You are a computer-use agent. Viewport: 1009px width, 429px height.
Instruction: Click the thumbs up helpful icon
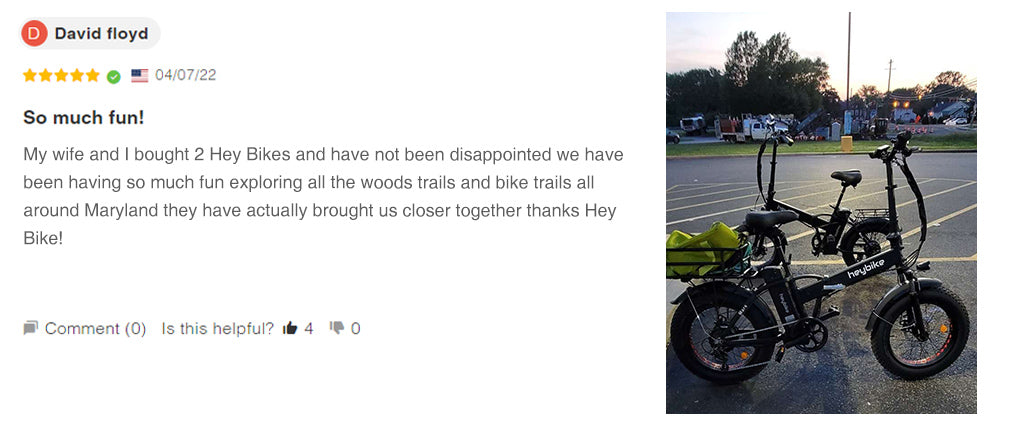tap(290, 329)
